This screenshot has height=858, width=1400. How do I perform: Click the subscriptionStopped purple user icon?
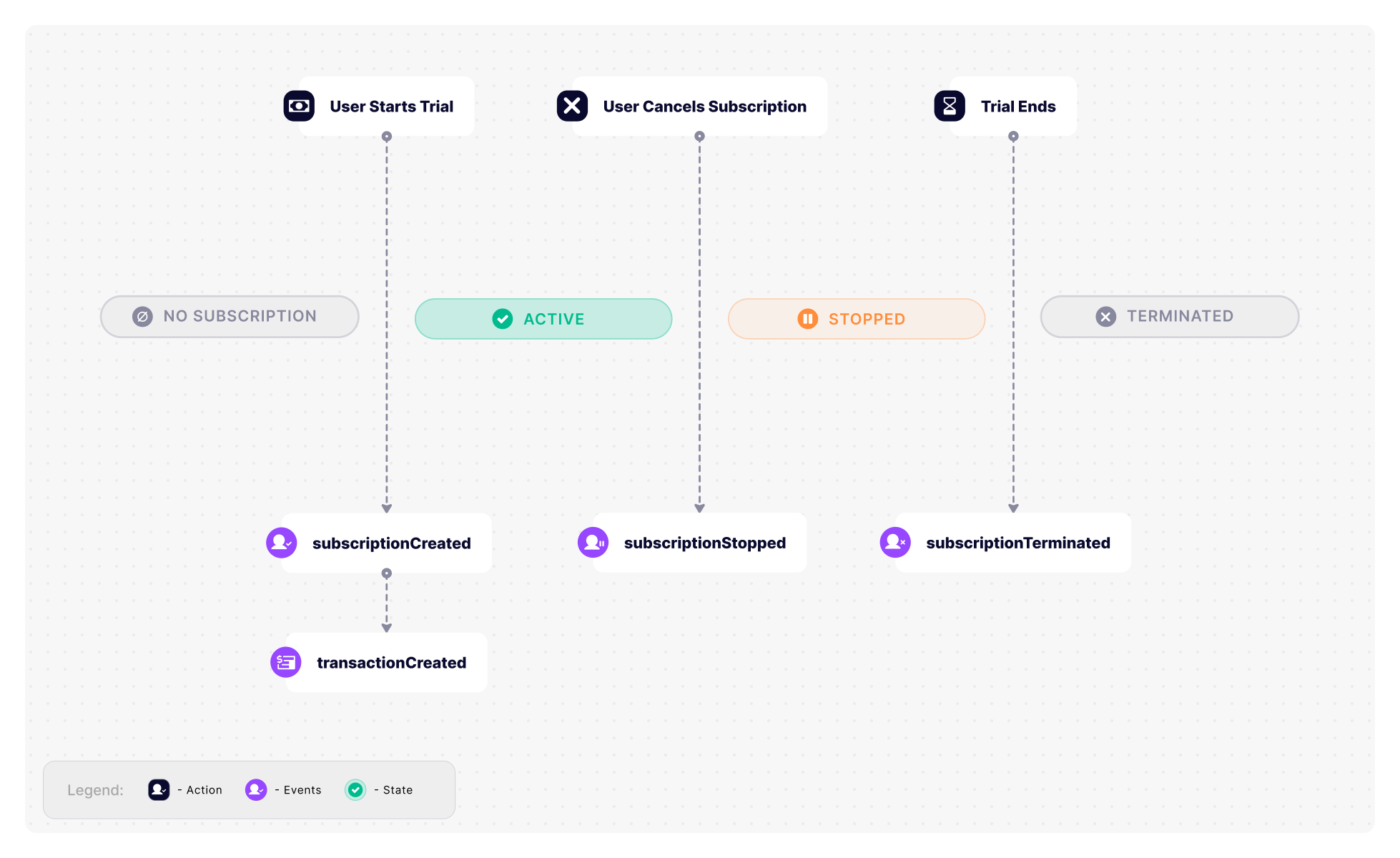coord(593,543)
